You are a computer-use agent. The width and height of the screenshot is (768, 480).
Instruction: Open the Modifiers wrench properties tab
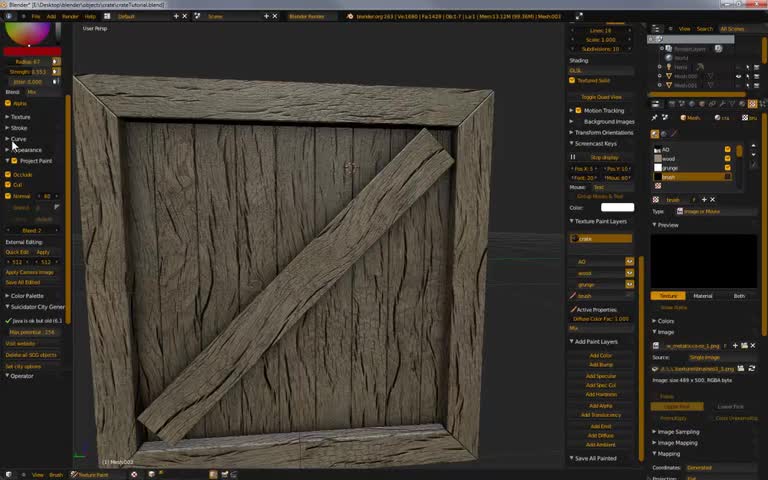pos(722,104)
